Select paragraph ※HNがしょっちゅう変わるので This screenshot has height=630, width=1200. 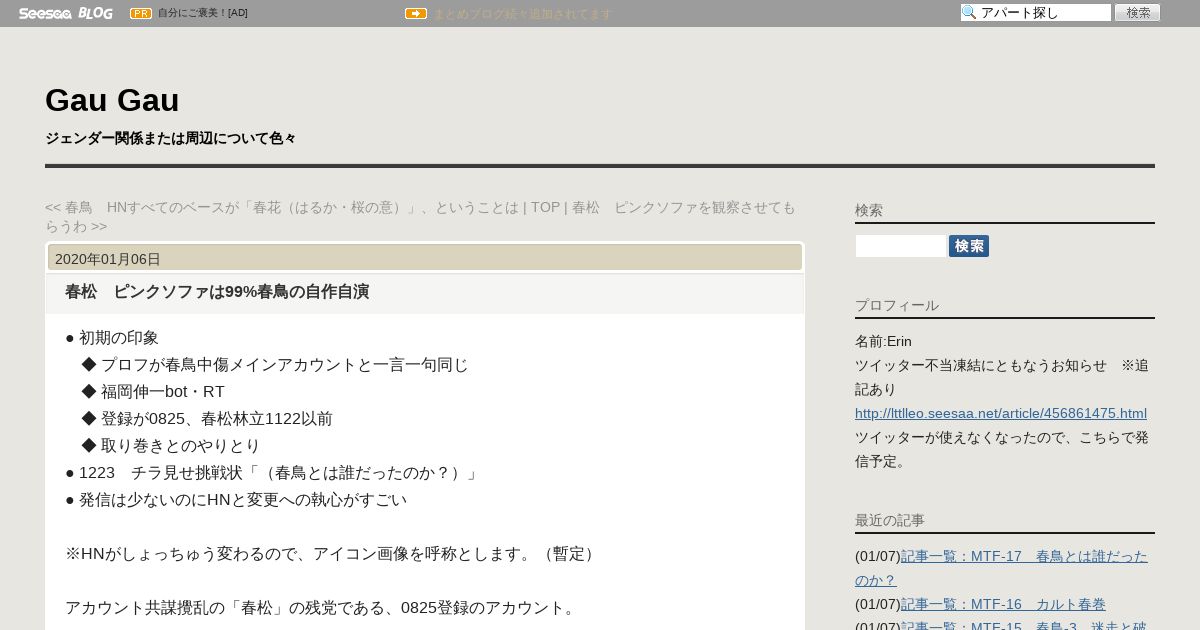[x=332, y=554]
